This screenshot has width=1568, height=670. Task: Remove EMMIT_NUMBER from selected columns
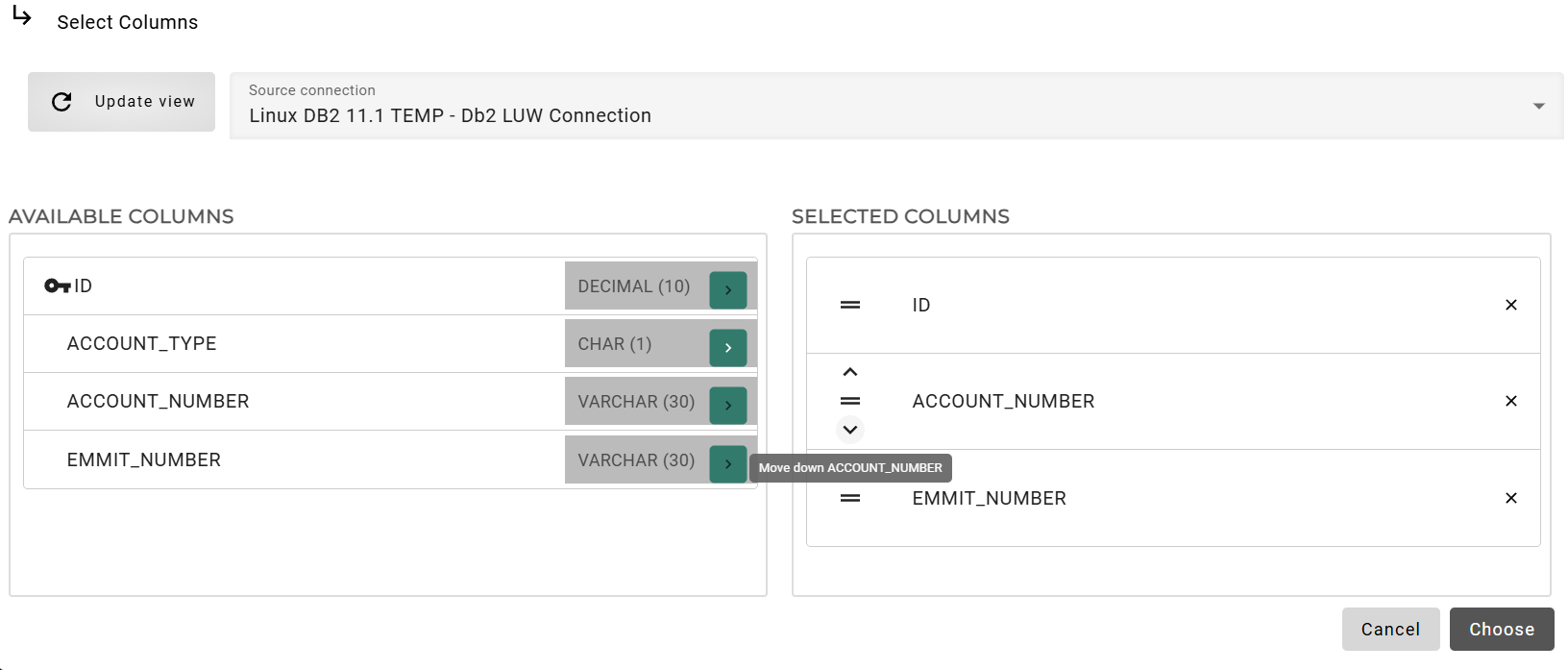pos(1510,498)
